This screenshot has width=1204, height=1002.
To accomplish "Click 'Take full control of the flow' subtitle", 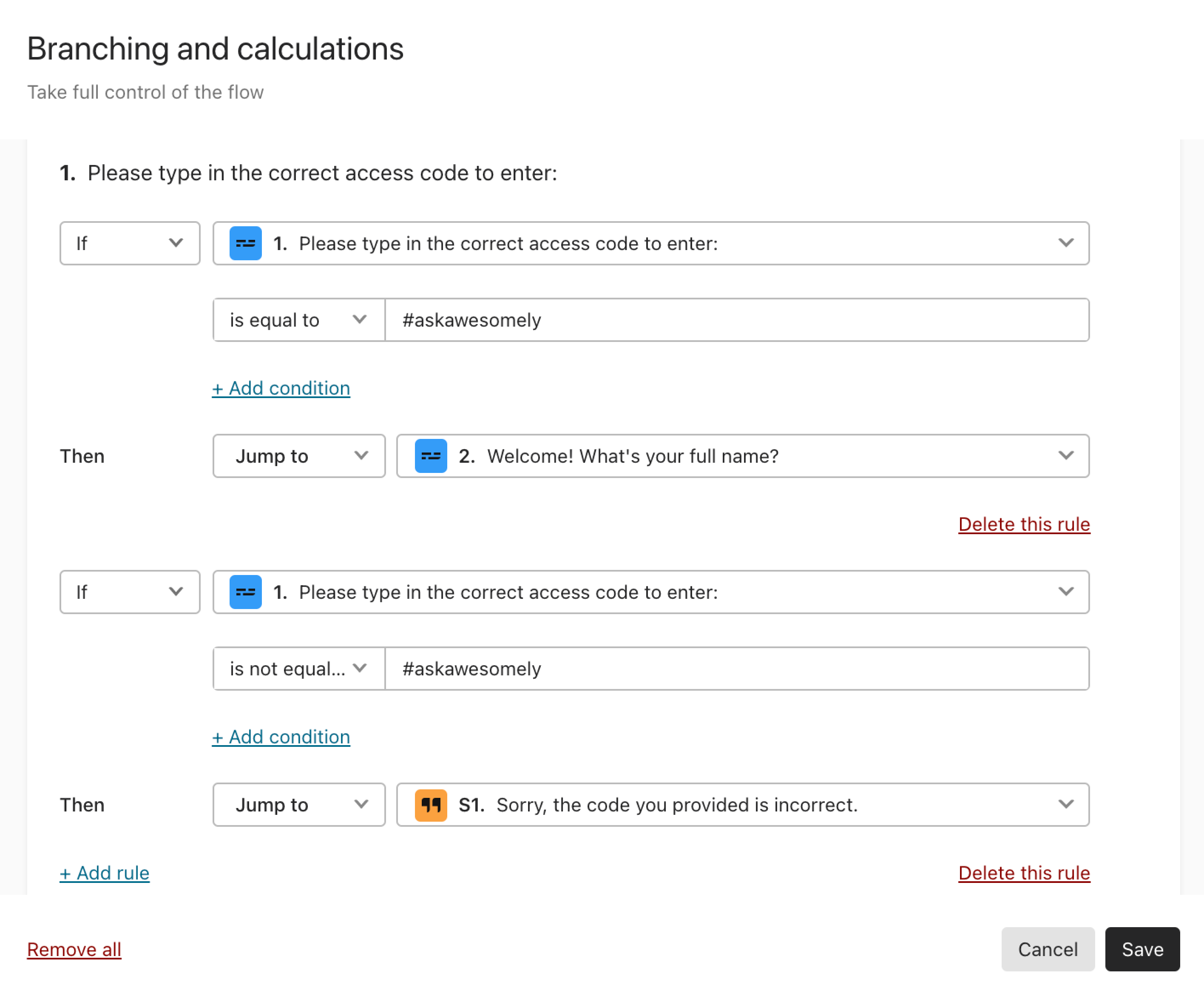I will (x=146, y=92).
